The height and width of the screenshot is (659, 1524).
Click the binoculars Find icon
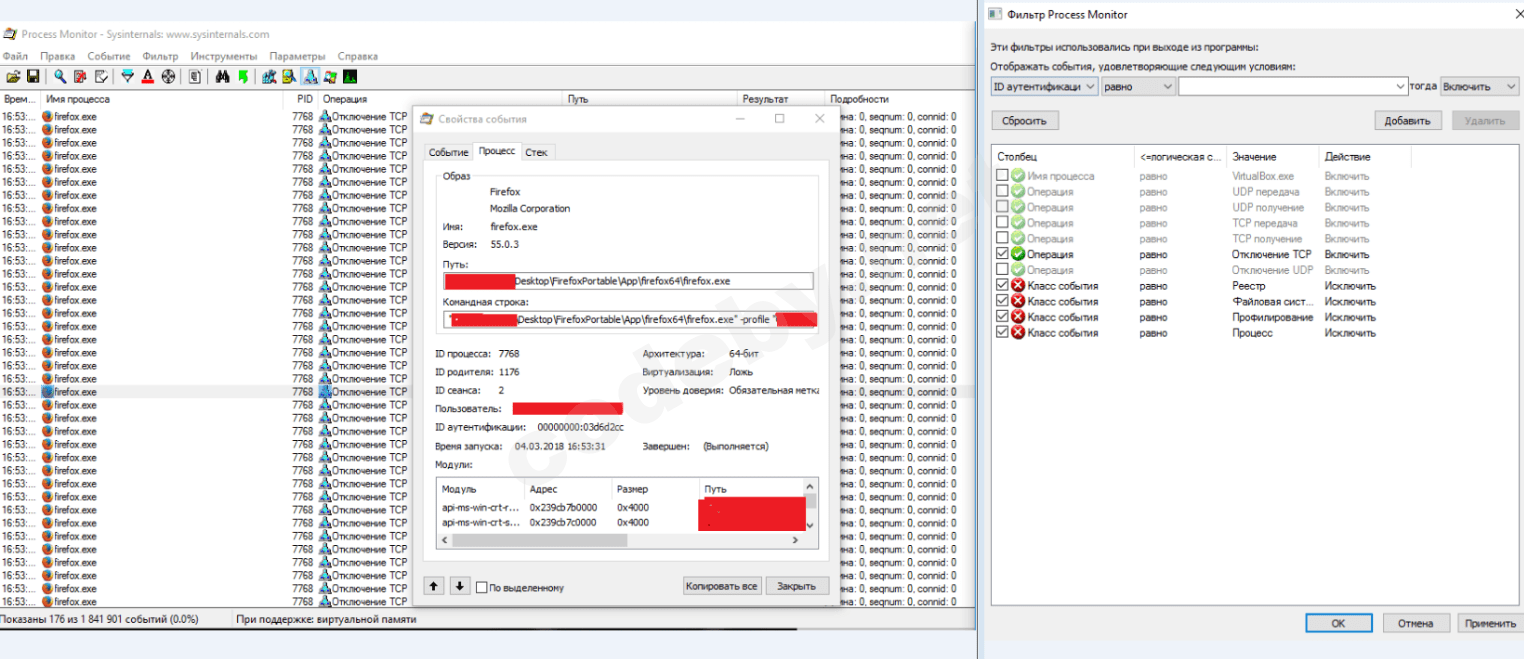click(x=223, y=77)
